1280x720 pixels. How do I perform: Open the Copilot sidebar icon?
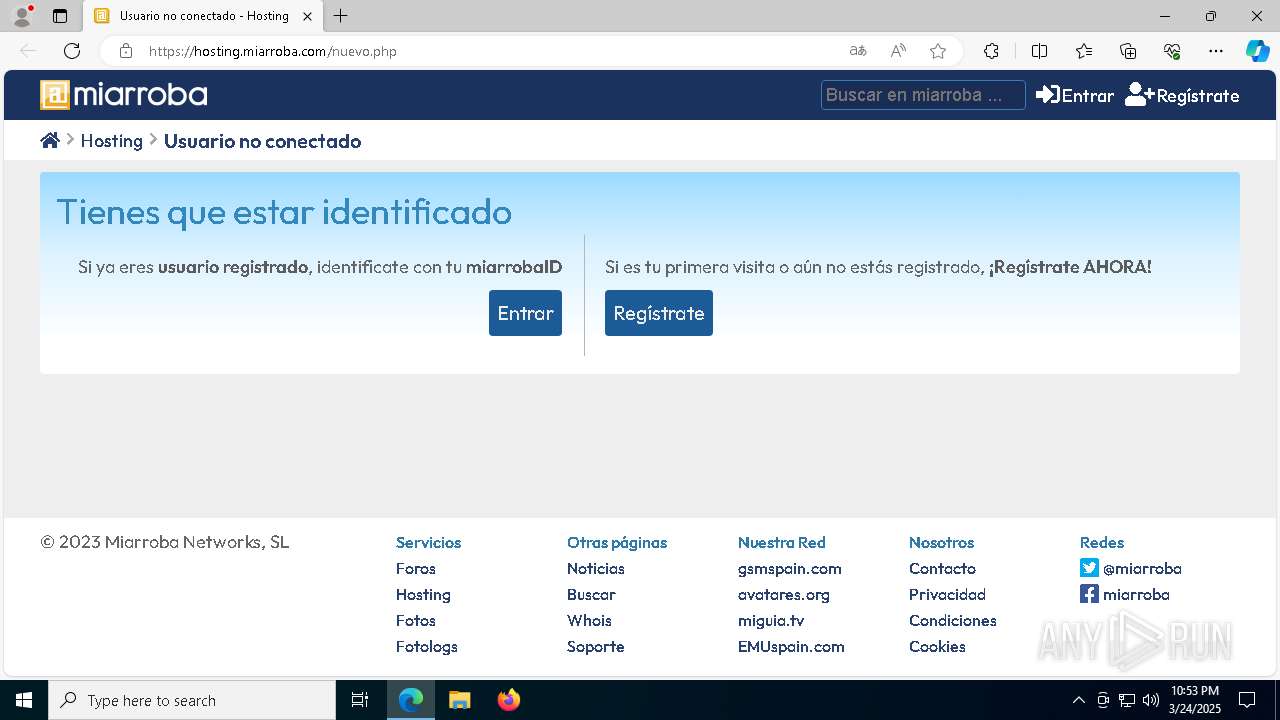(x=1257, y=51)
